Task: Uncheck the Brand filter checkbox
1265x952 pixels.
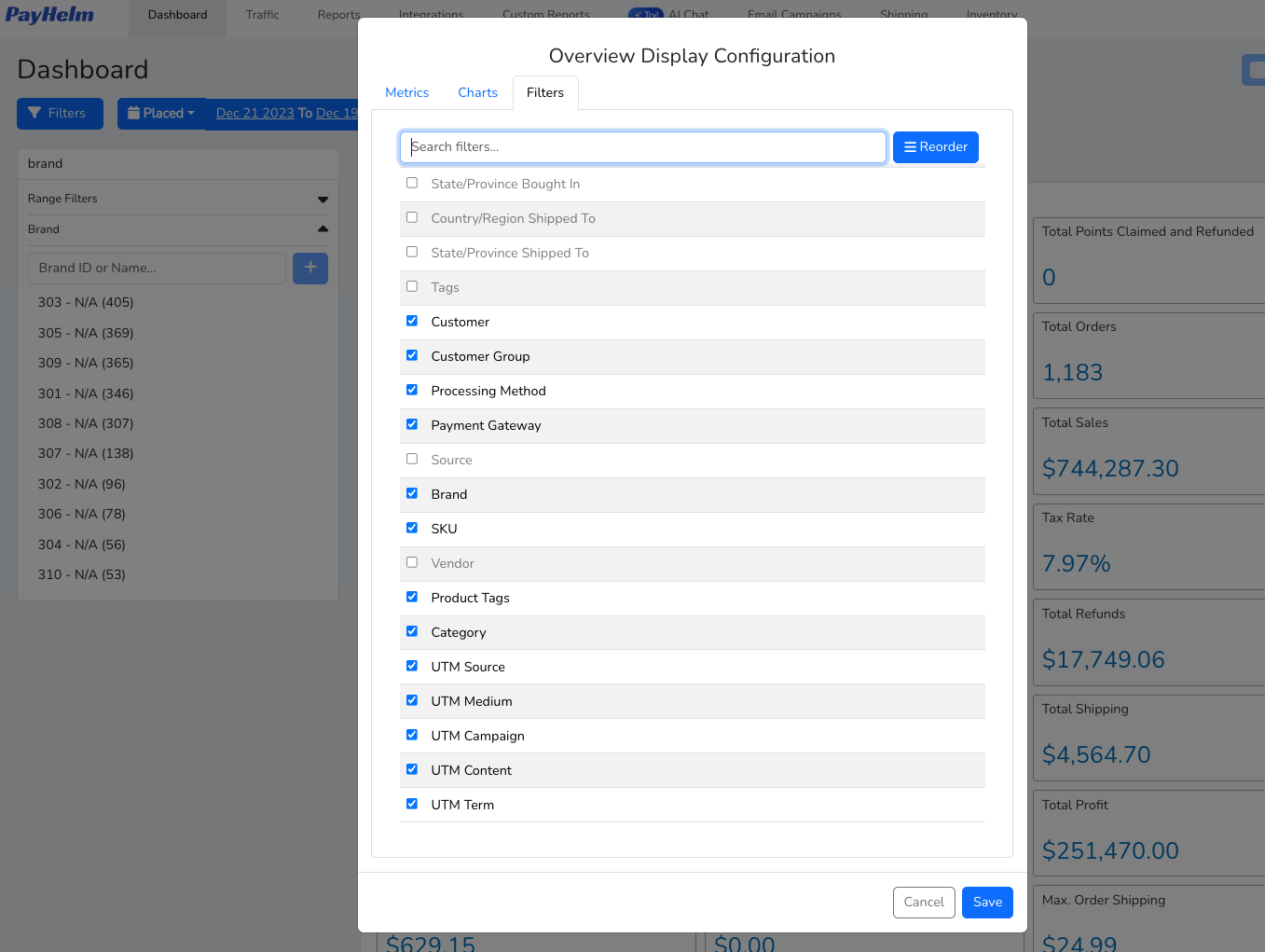Action: pyautogui.click(x=412, y=493)
